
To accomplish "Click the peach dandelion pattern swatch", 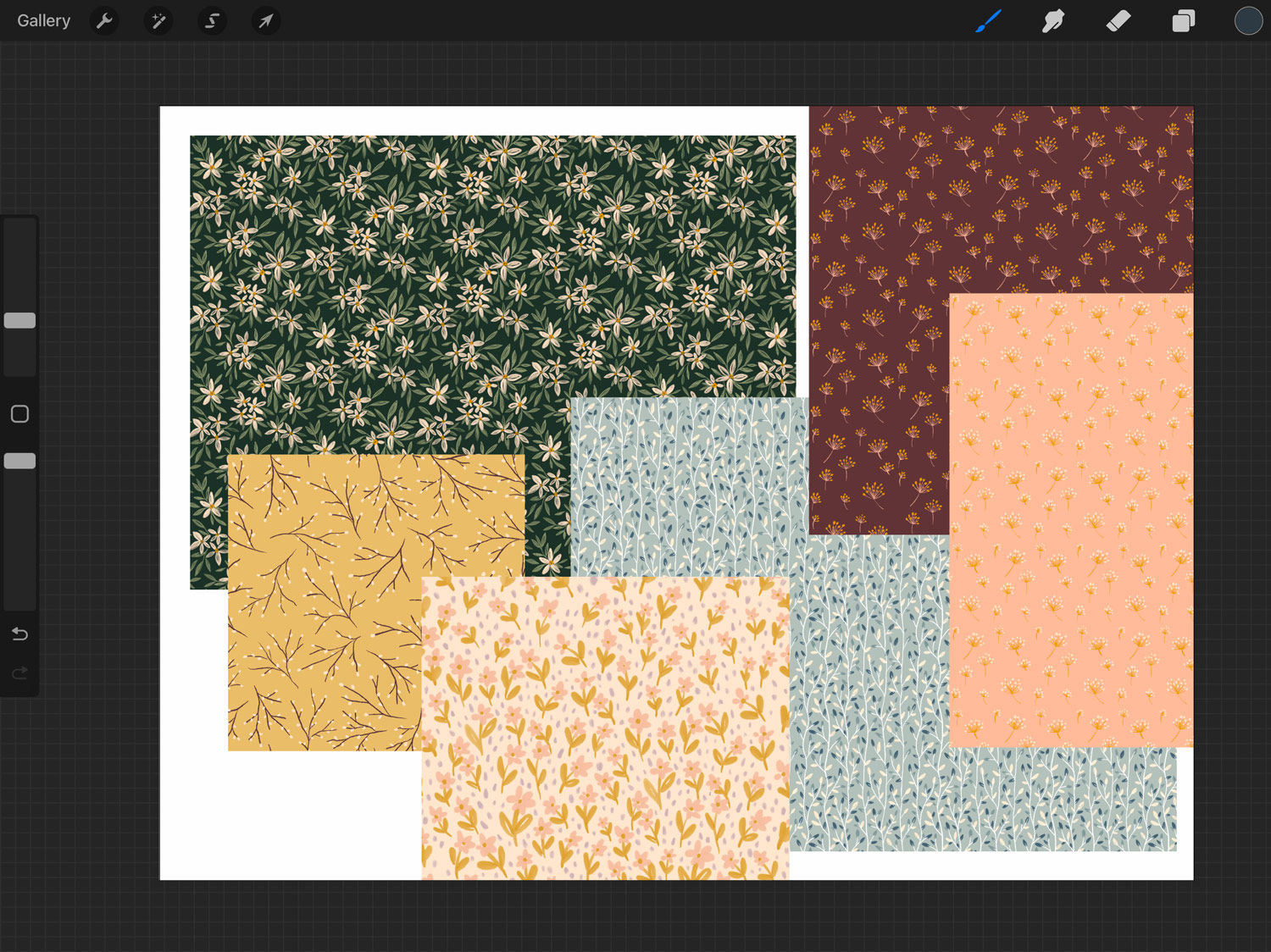I will 1071,520.
